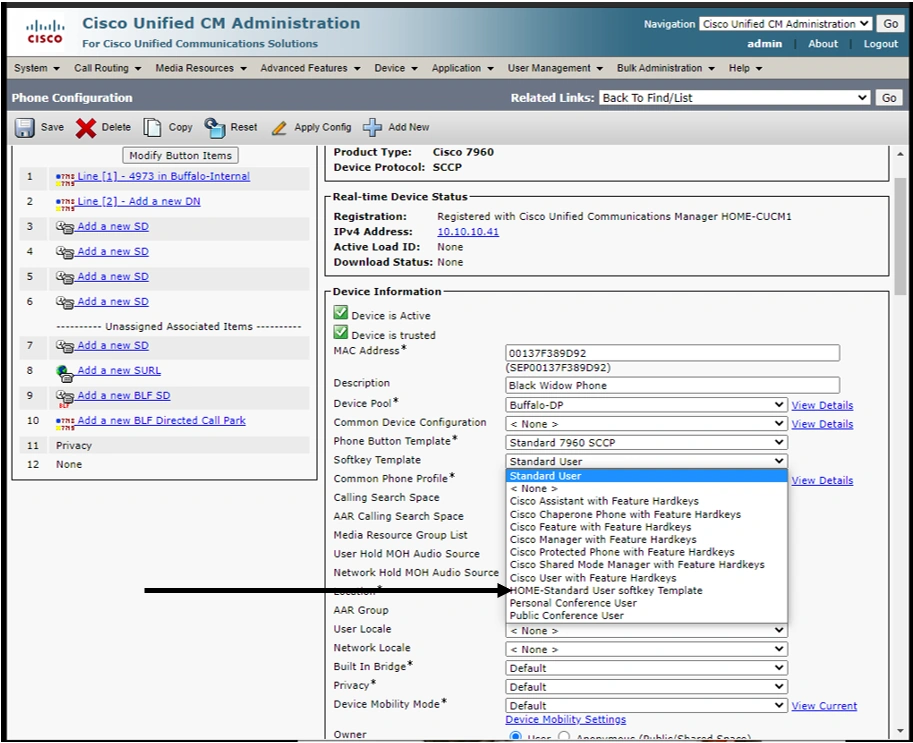Open the Built In Bridge dropdown
The width and height of the screenshot is (913, 743).
[646, 668]
